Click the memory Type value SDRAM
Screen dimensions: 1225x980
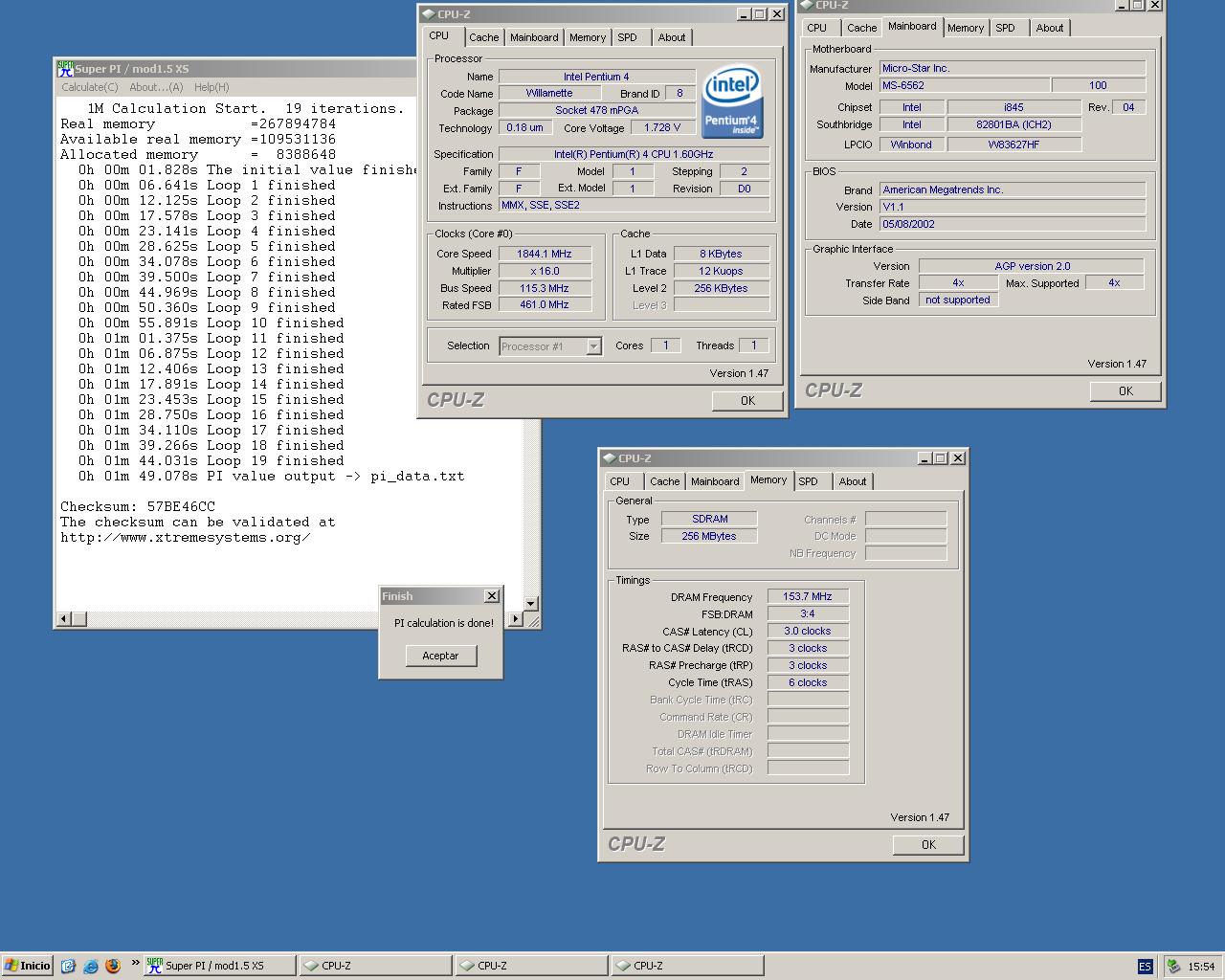pos(709,519)
